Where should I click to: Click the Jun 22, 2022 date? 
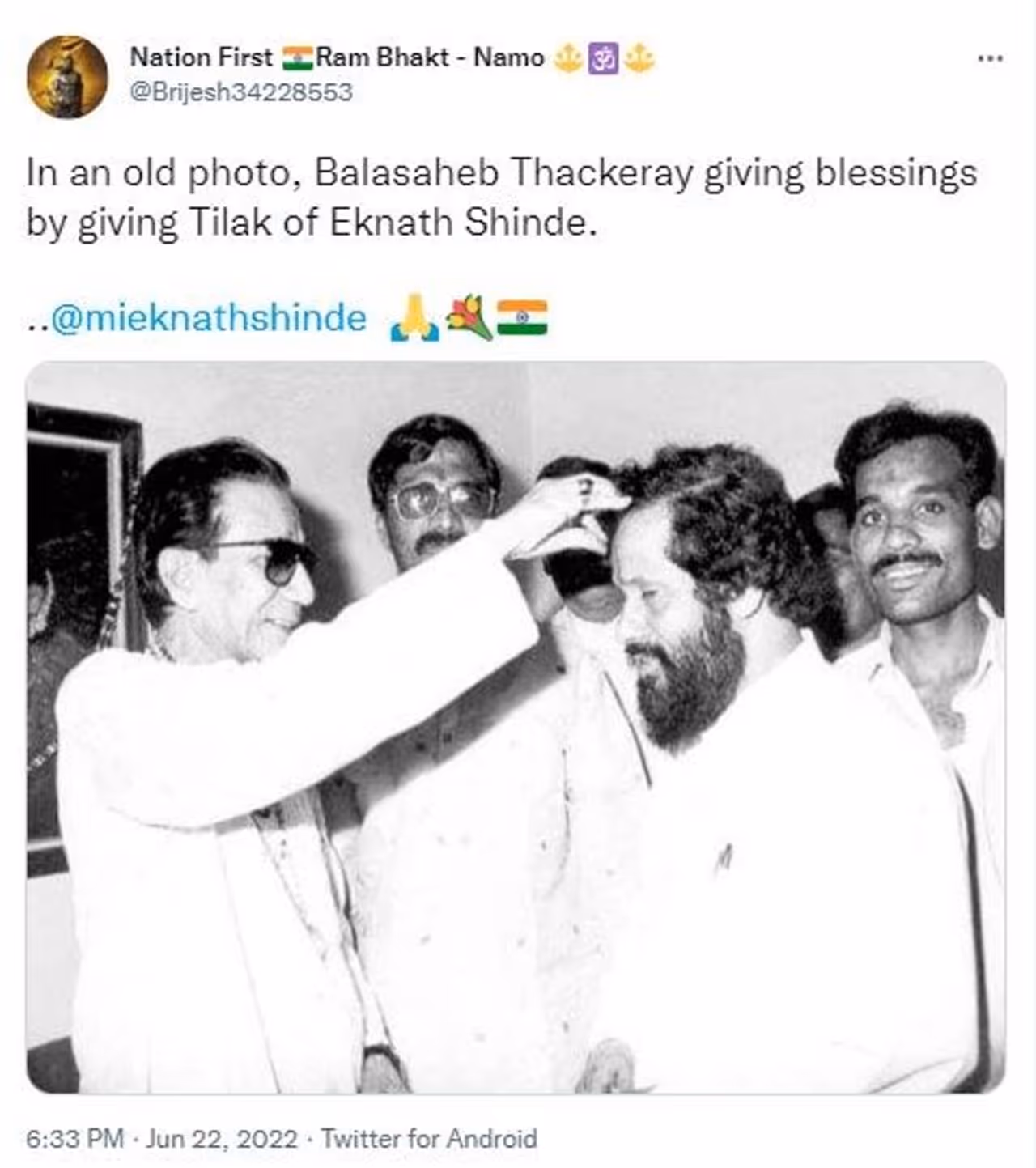[x=222, y=1139]
